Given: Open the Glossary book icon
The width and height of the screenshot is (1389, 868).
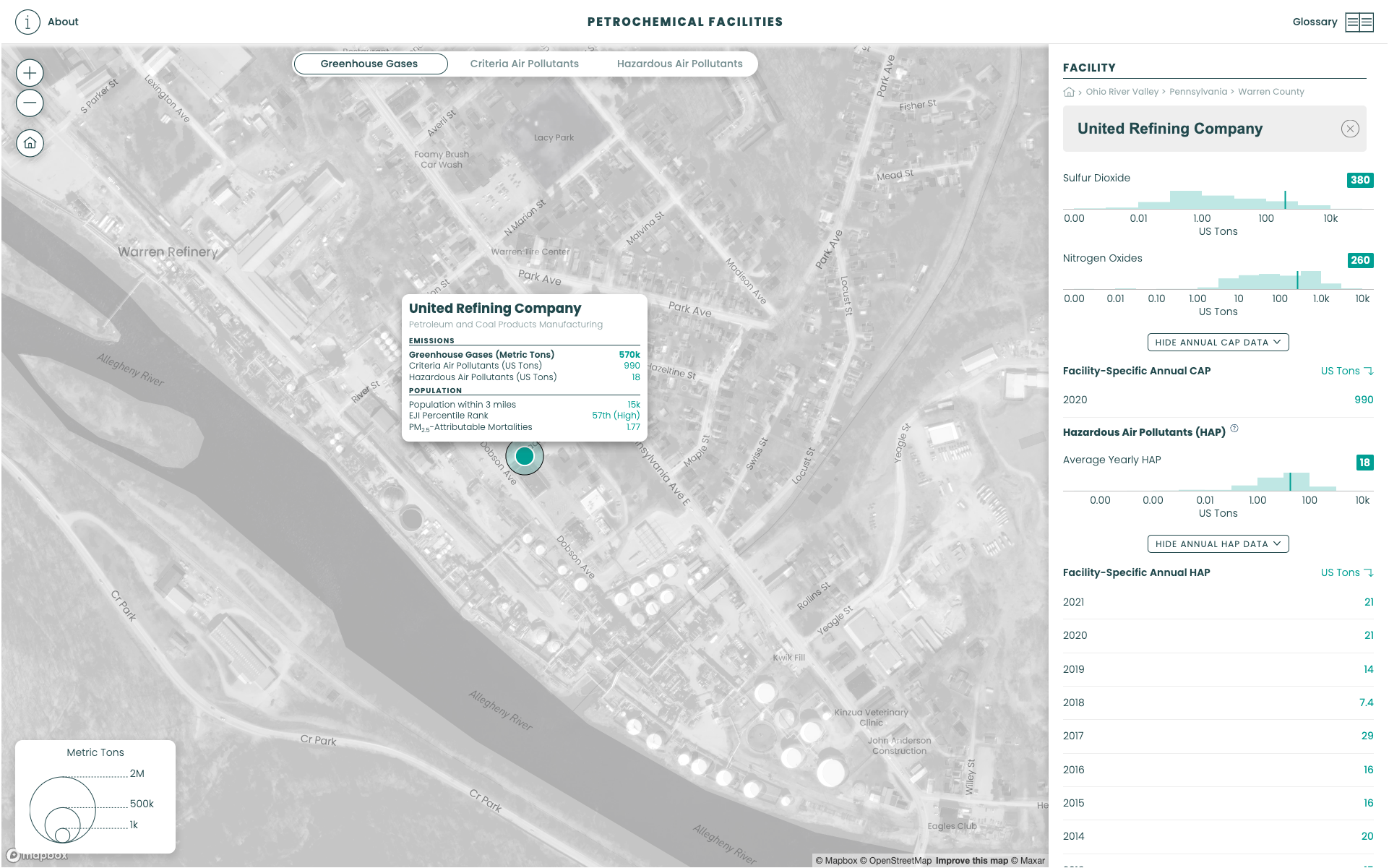Looking at the screenshot, I should click(x=1359, y=22).
